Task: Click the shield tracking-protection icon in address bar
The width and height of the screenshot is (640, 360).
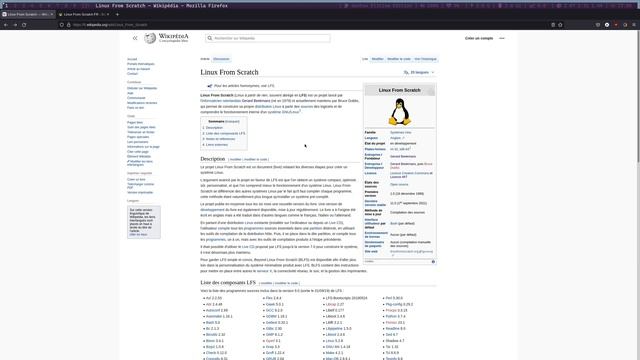Action: tap(62, 25)
